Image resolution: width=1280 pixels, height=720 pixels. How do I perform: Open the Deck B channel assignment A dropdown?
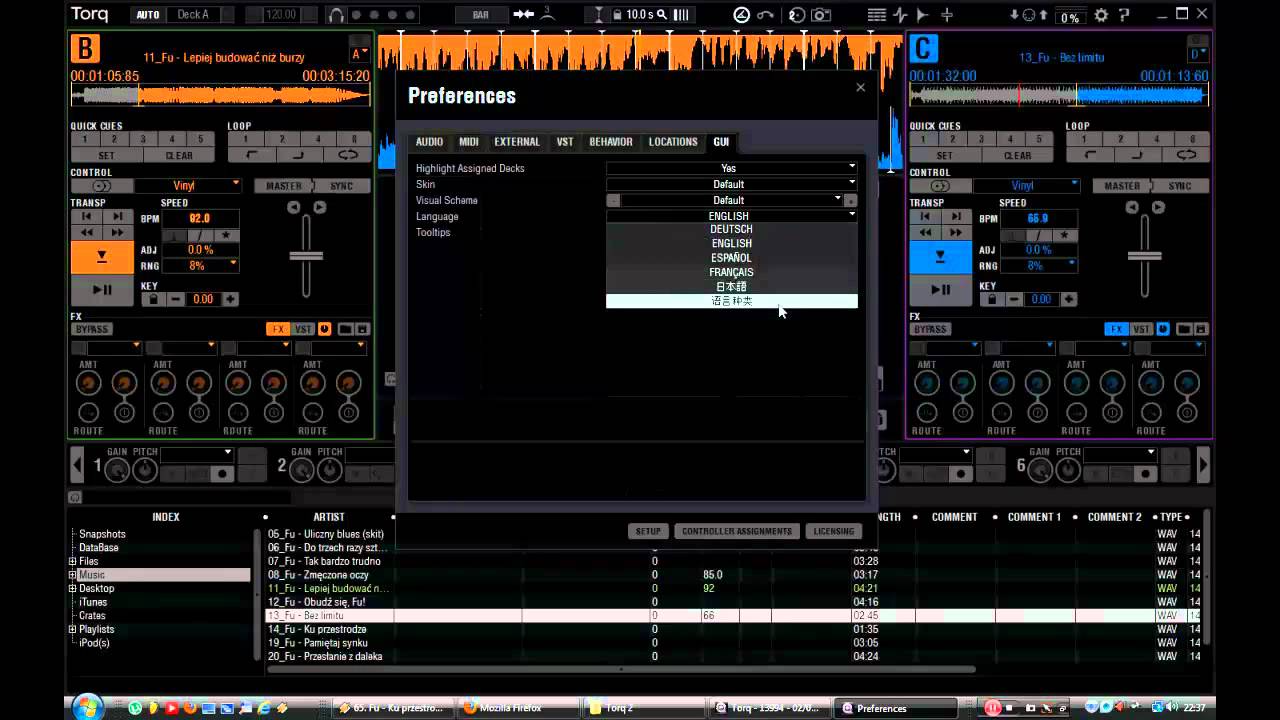[360, 54]
